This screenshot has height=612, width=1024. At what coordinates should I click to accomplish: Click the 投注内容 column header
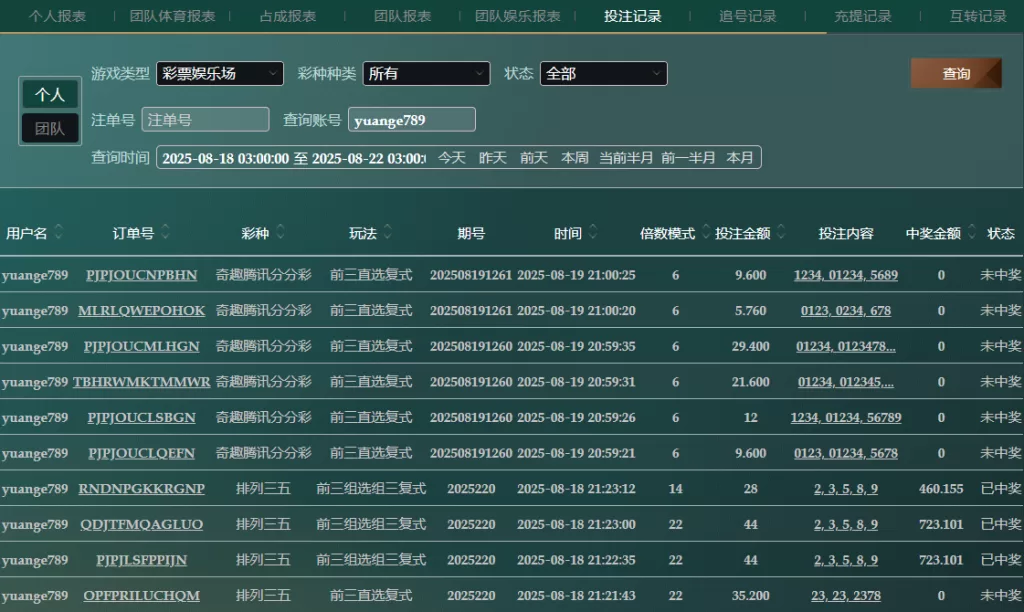(846, 233)
